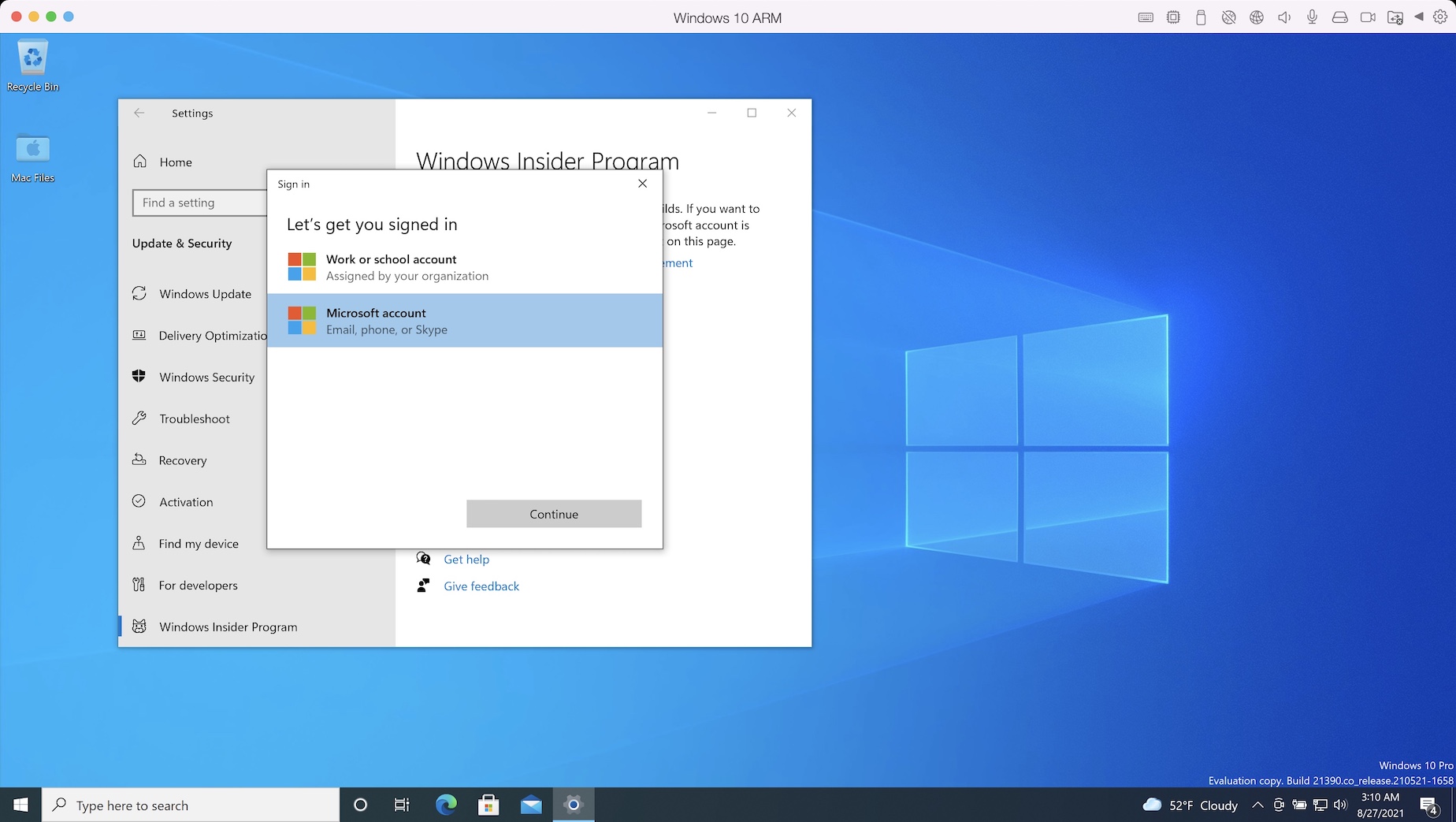Click the CPU chip icon in Parallels toolbar
Image resolution: width=1456 pixels, height=822 pixels.
pos(1173,17)
